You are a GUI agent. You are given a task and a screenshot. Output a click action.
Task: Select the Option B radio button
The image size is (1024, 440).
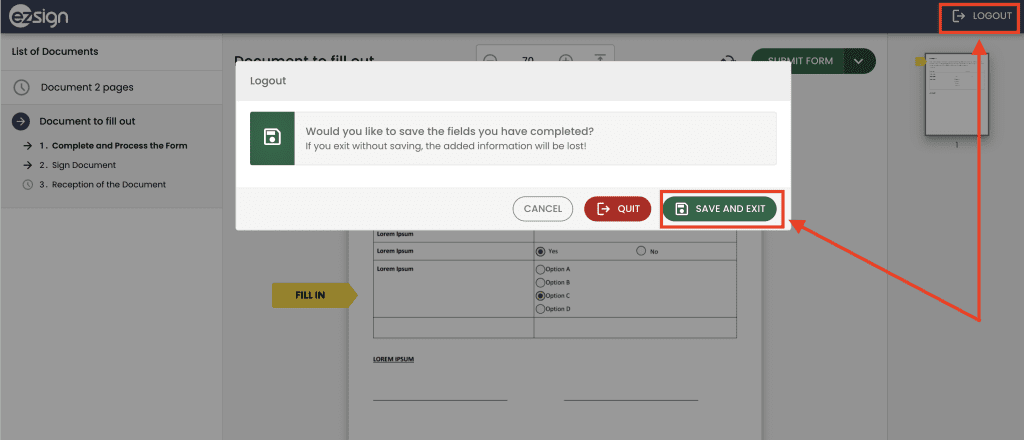(541, 283)
